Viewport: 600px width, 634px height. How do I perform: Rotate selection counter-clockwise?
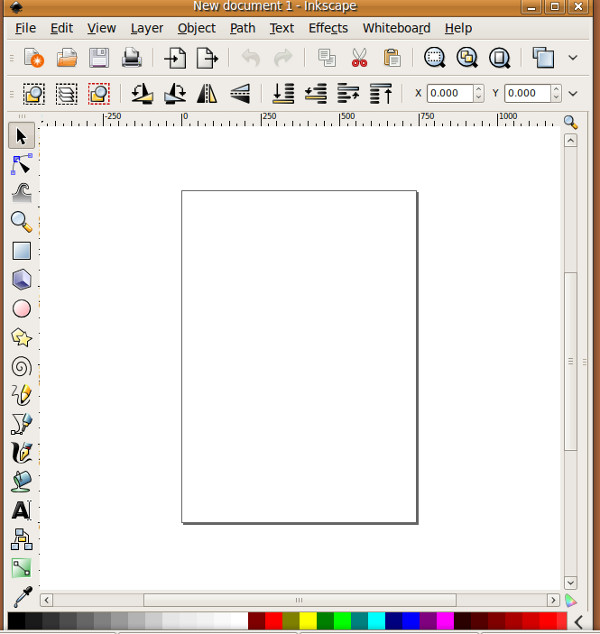[x=142, y=94]
